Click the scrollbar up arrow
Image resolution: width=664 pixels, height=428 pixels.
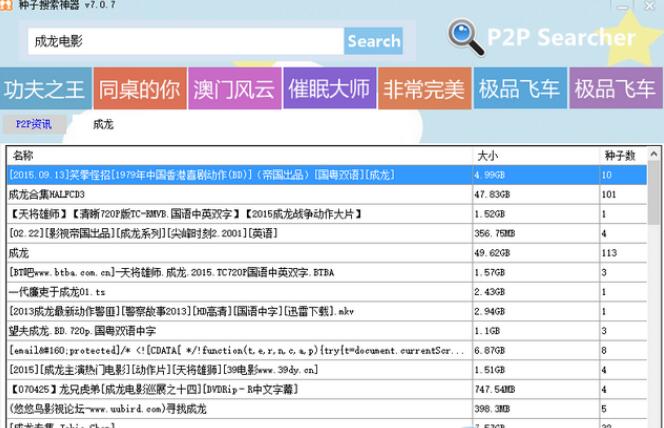coord(654,154)
